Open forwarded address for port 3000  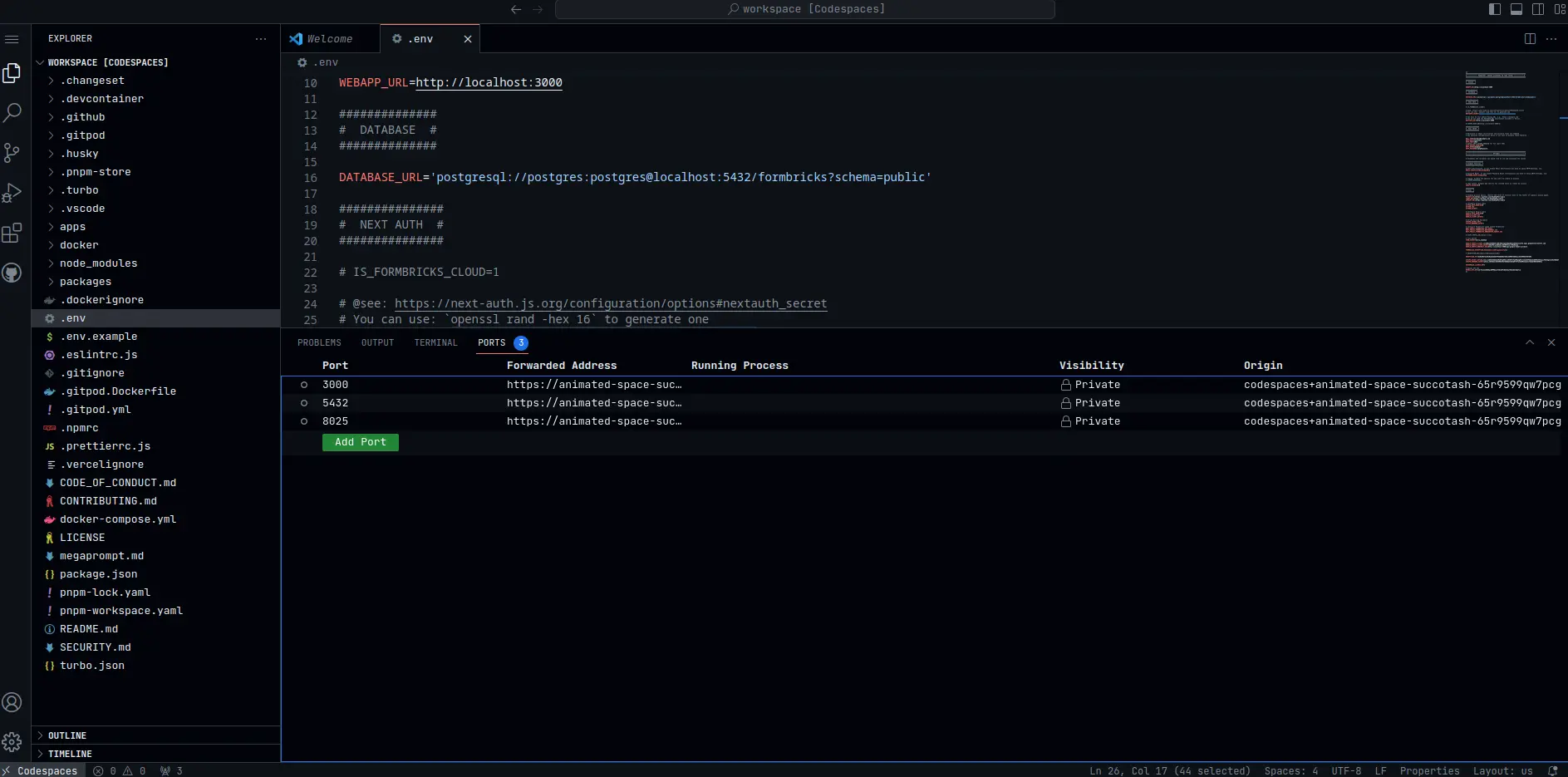(594, 385)
